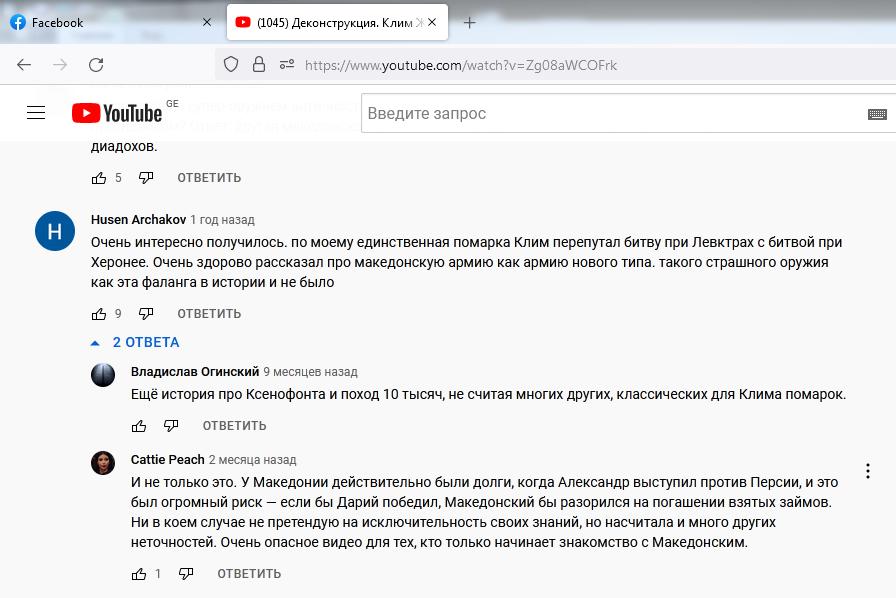Open YouTube hamburger guide menu
Viewport: 896px width, 598px height.
pyautogui.click(x=36, y=113)
